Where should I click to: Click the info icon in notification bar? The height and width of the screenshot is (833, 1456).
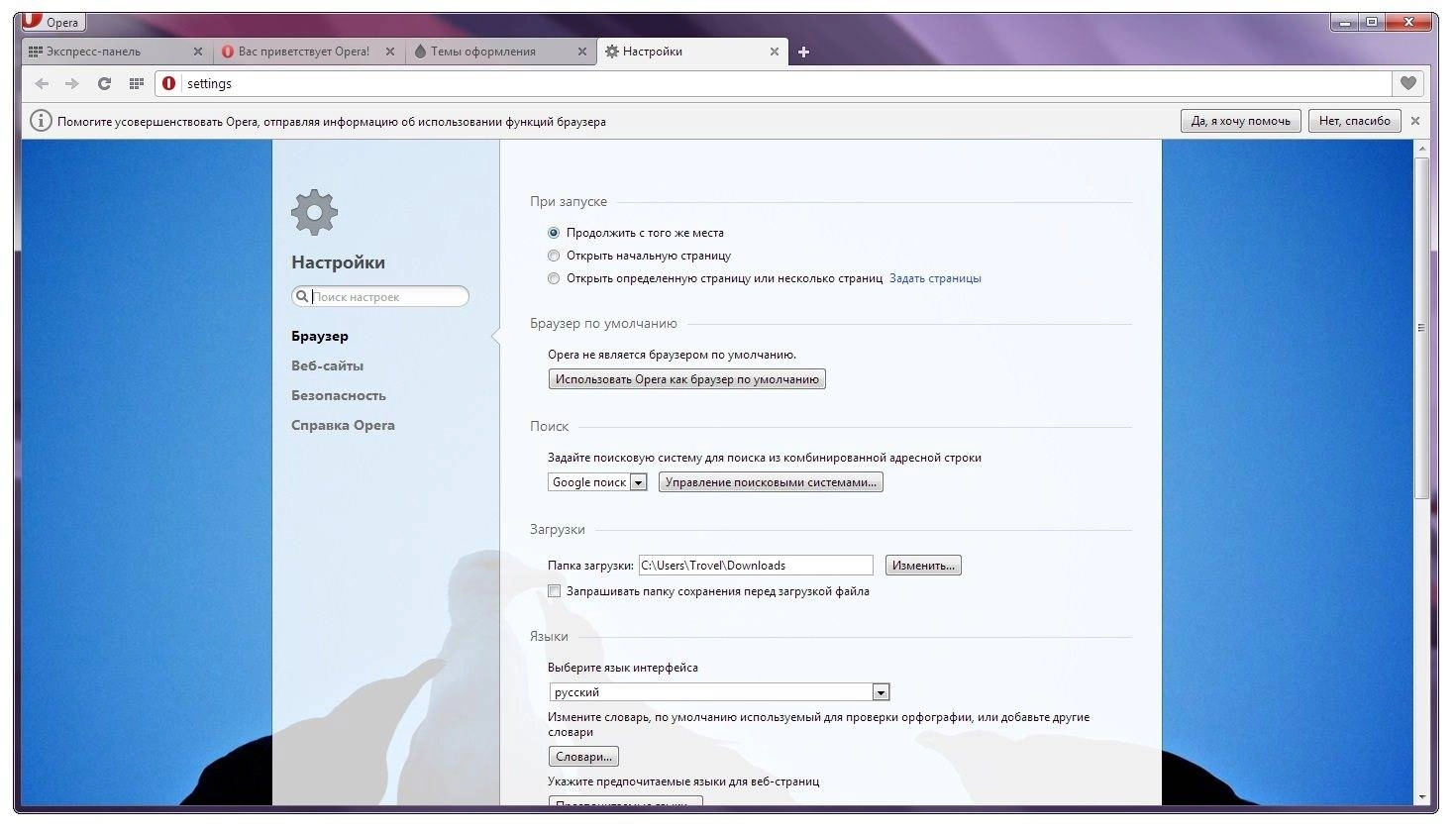(41, 121)
